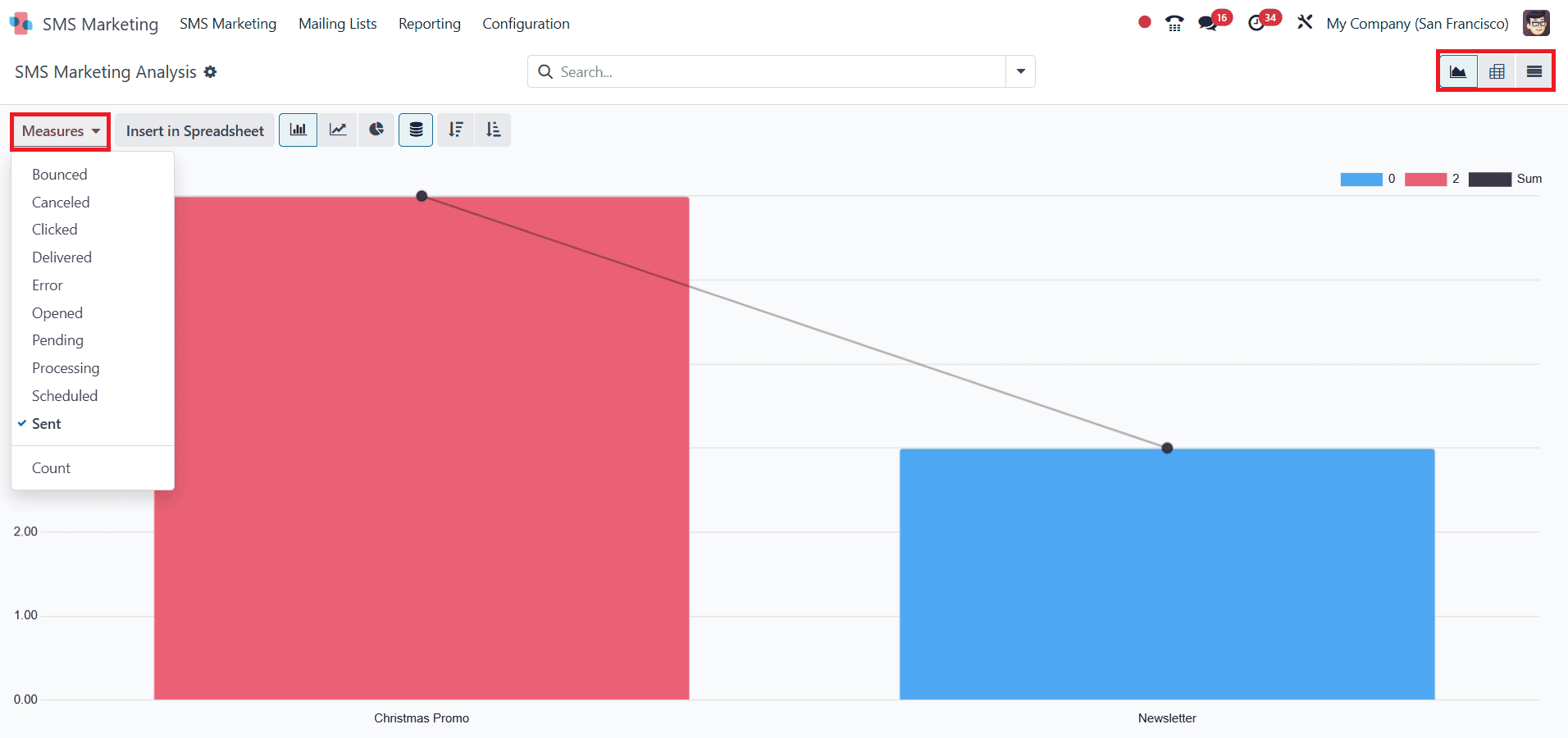The height and width of the screenshot is (738, 1568).
Task: Toggle the blue 0 legend swatch
Action: tap(1361, 180)
